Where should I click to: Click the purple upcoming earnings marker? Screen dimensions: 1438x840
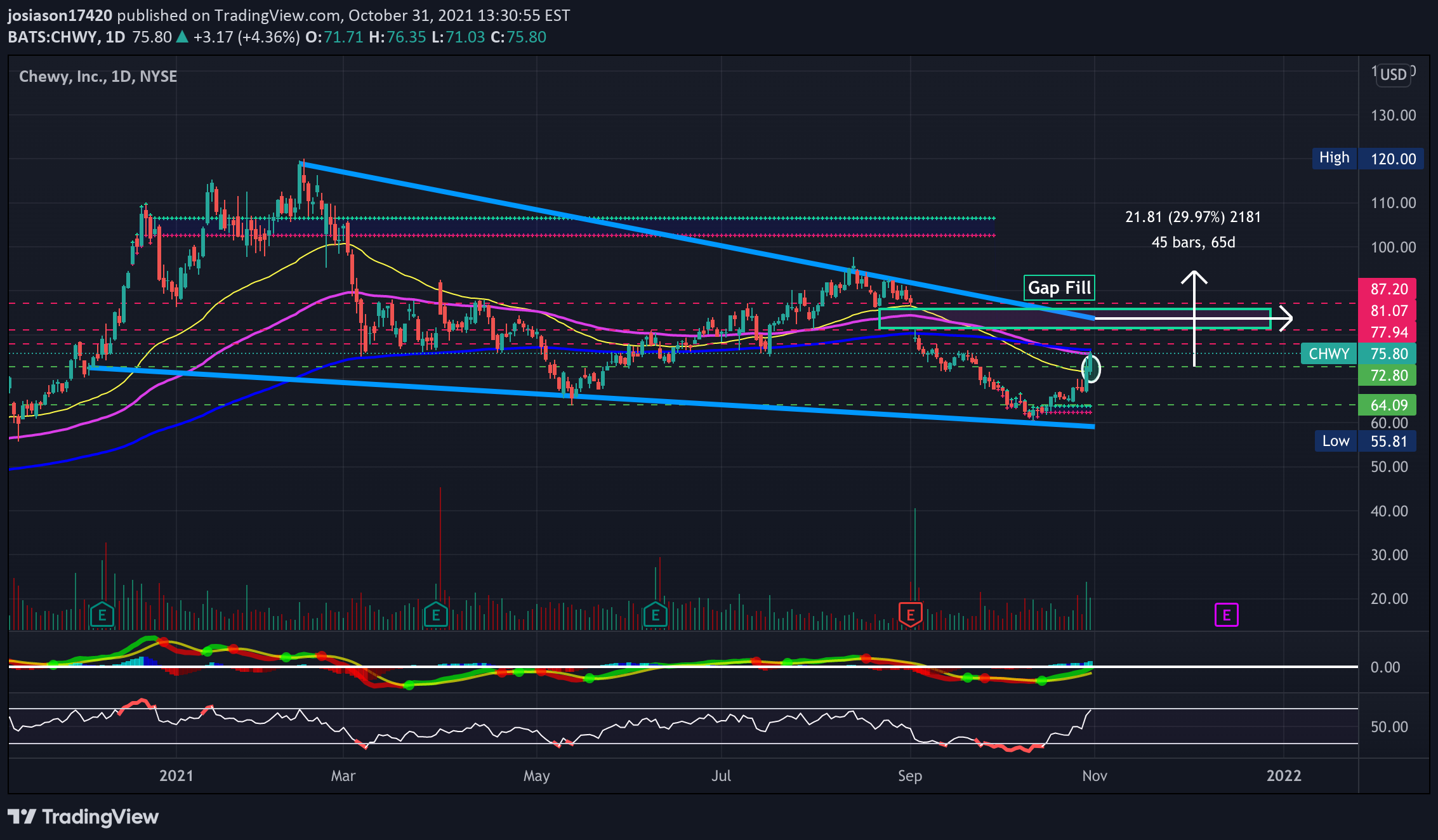pyautogui.click(x=1226, y=615)
